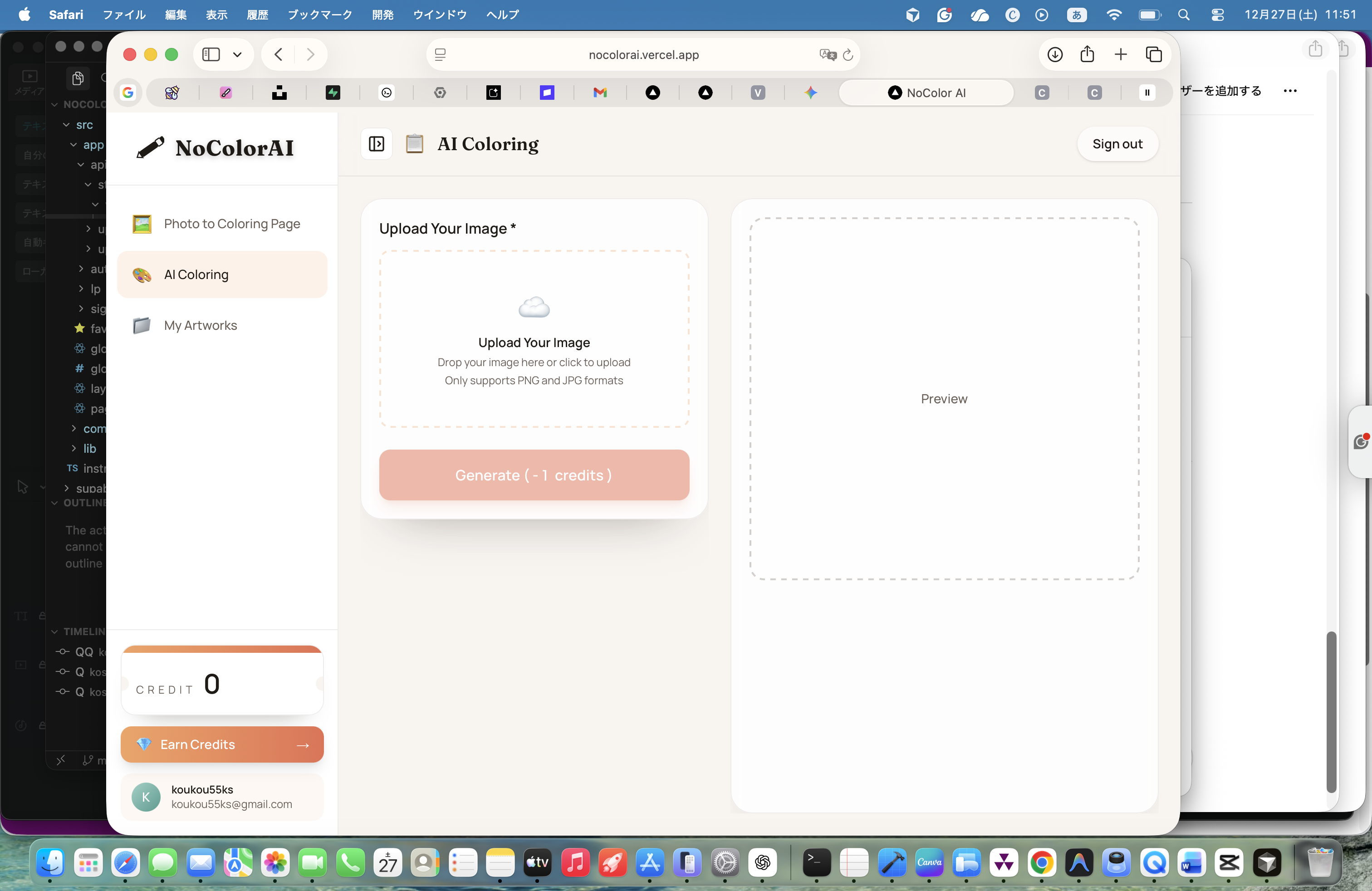Open a new tab with plus icon

(x=1121, y=55)
